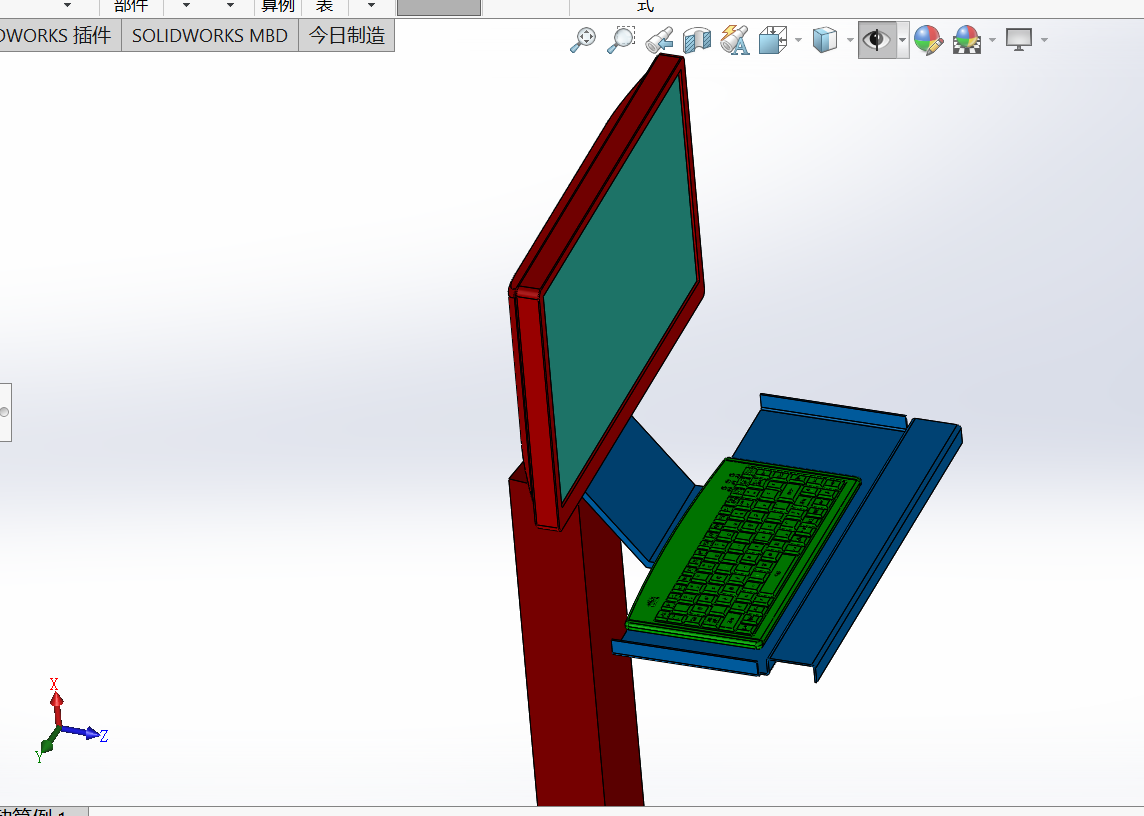1144x816 pixels.
Task: Click the 表 ribbon label
Action: pos(325,6)
